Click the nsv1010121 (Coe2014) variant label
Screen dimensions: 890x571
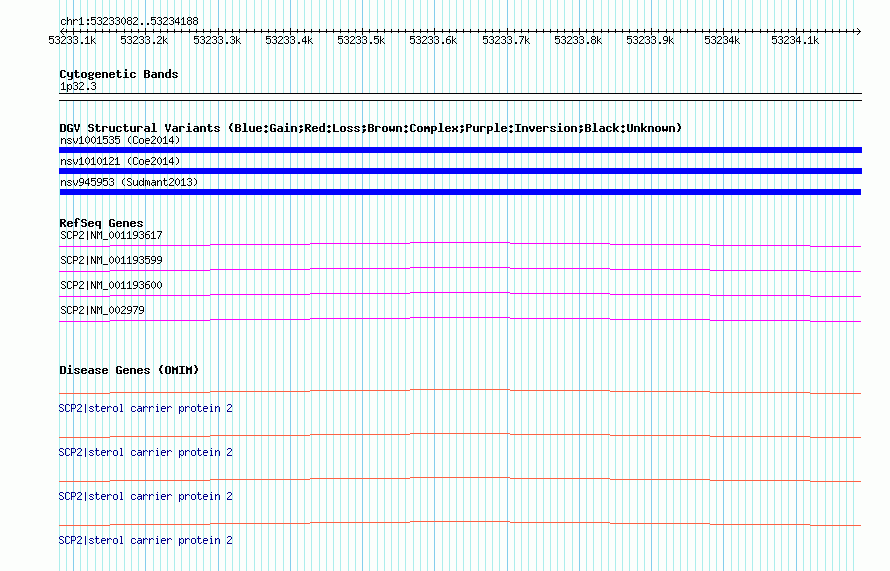tap(120, 161)
